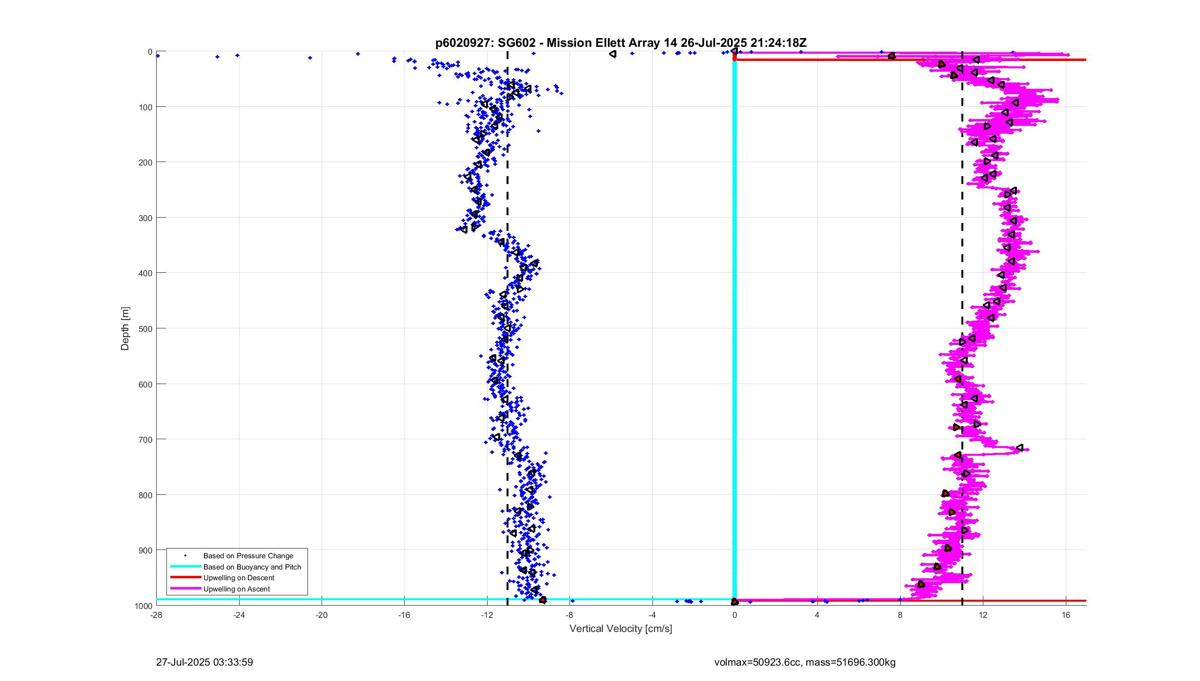Click depth-axis tick label '600'
The width and height of the screenshot is (1200, 681).
145,384
